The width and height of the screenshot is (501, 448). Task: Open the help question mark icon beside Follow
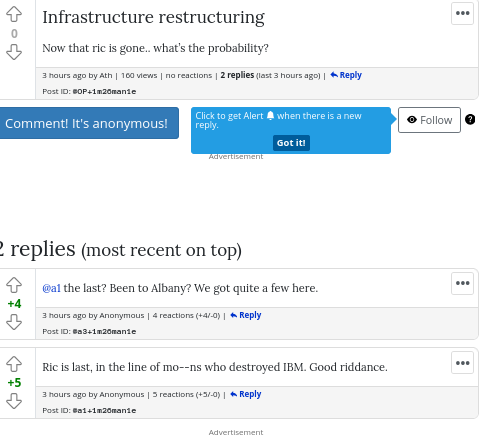(470, 119)
